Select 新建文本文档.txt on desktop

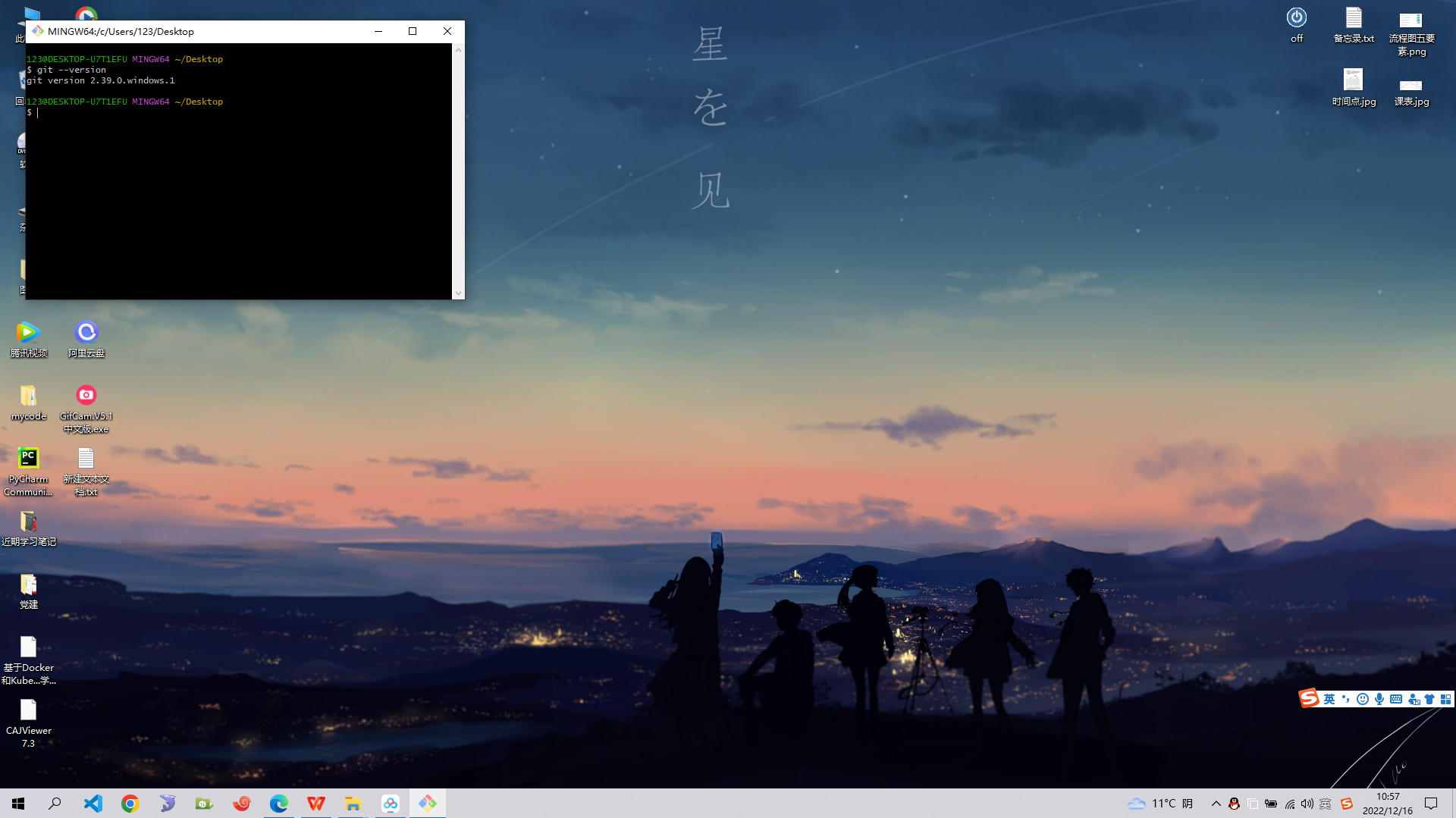pos(86,472)
